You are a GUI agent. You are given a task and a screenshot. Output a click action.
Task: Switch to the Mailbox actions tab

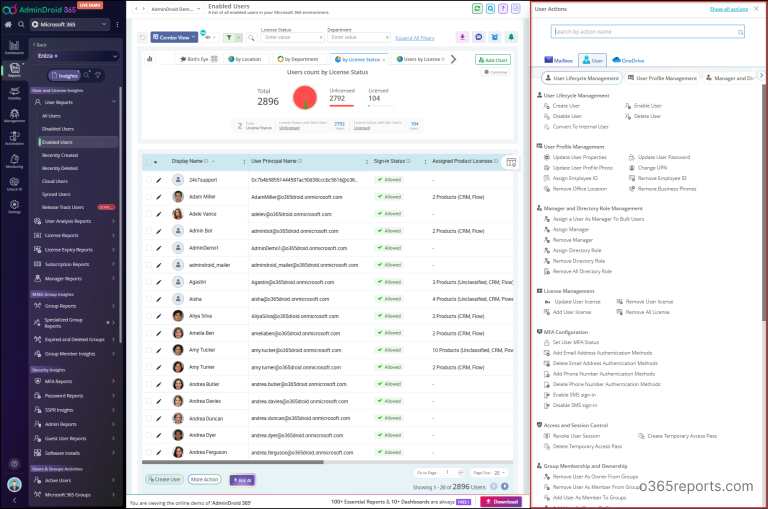(559, 60)
